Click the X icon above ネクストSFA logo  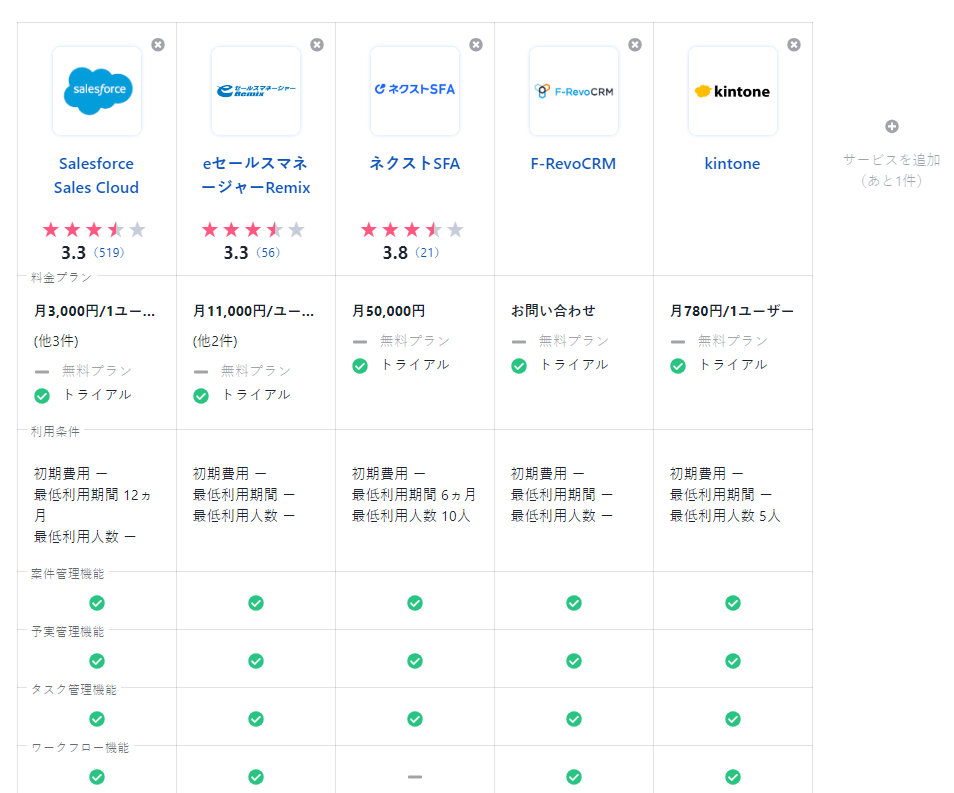476,45
